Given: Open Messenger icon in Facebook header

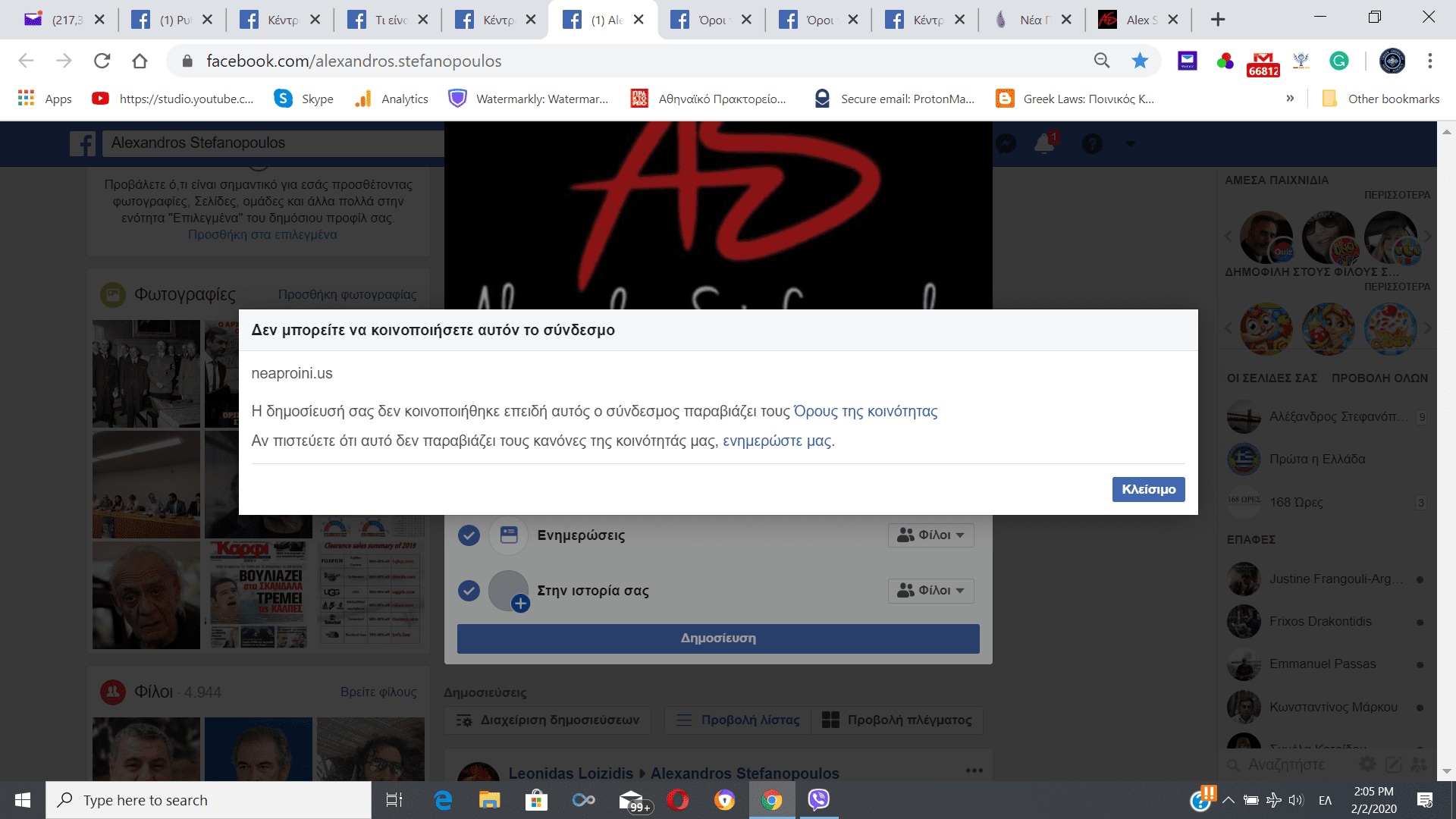Looking at the screenshot, I should (x=1006, y=143).
